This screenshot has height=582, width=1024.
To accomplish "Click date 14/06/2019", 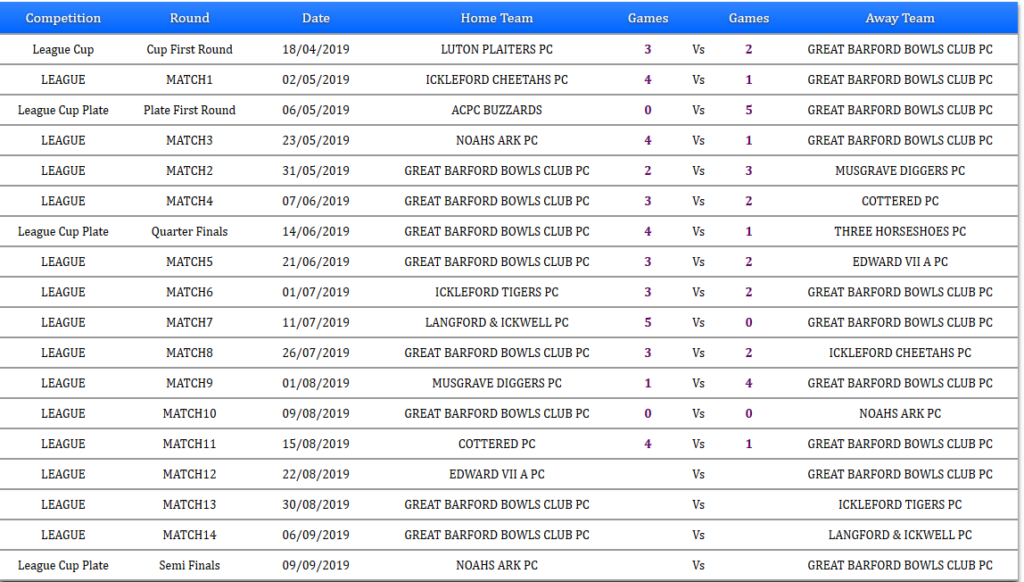I will (315, 232).
